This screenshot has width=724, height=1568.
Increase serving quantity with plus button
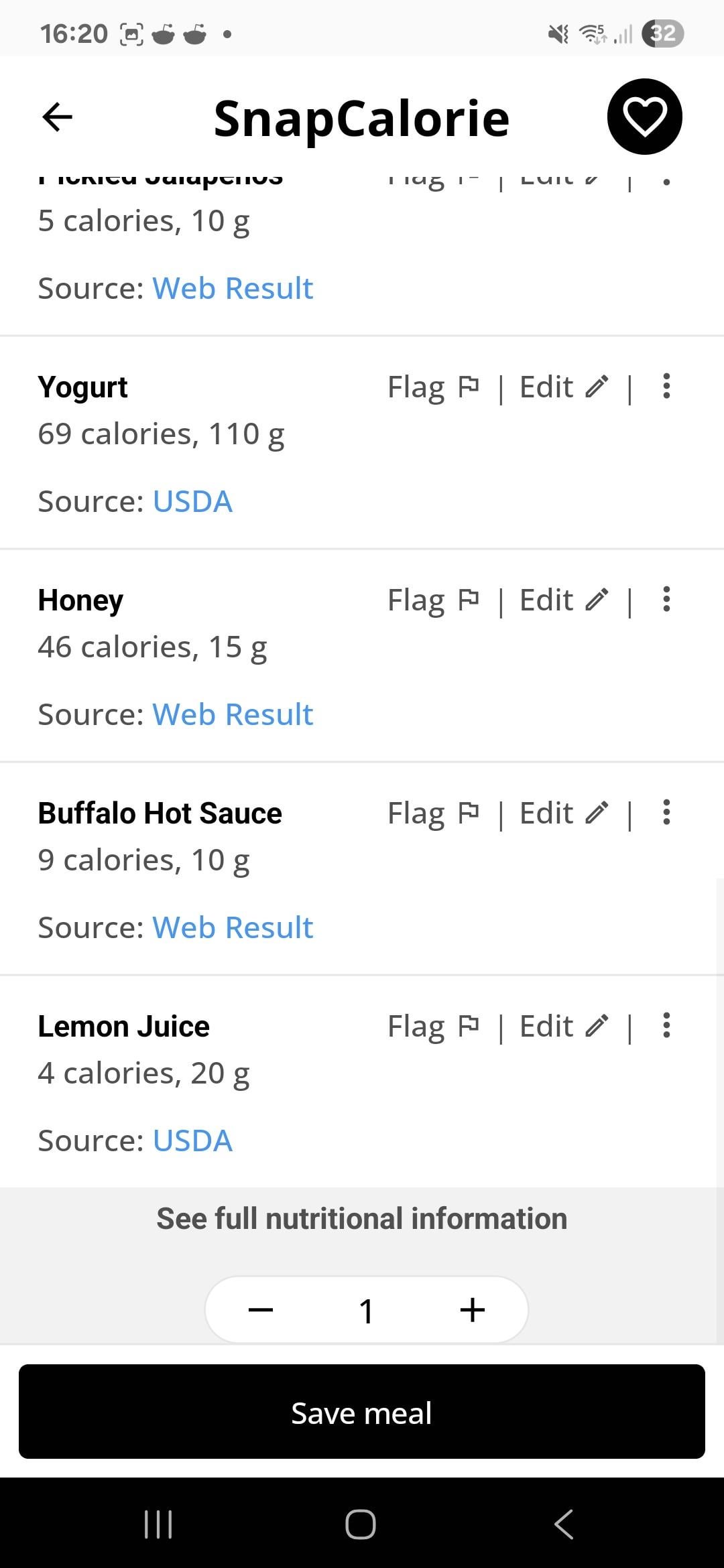tap(473, 1310)
